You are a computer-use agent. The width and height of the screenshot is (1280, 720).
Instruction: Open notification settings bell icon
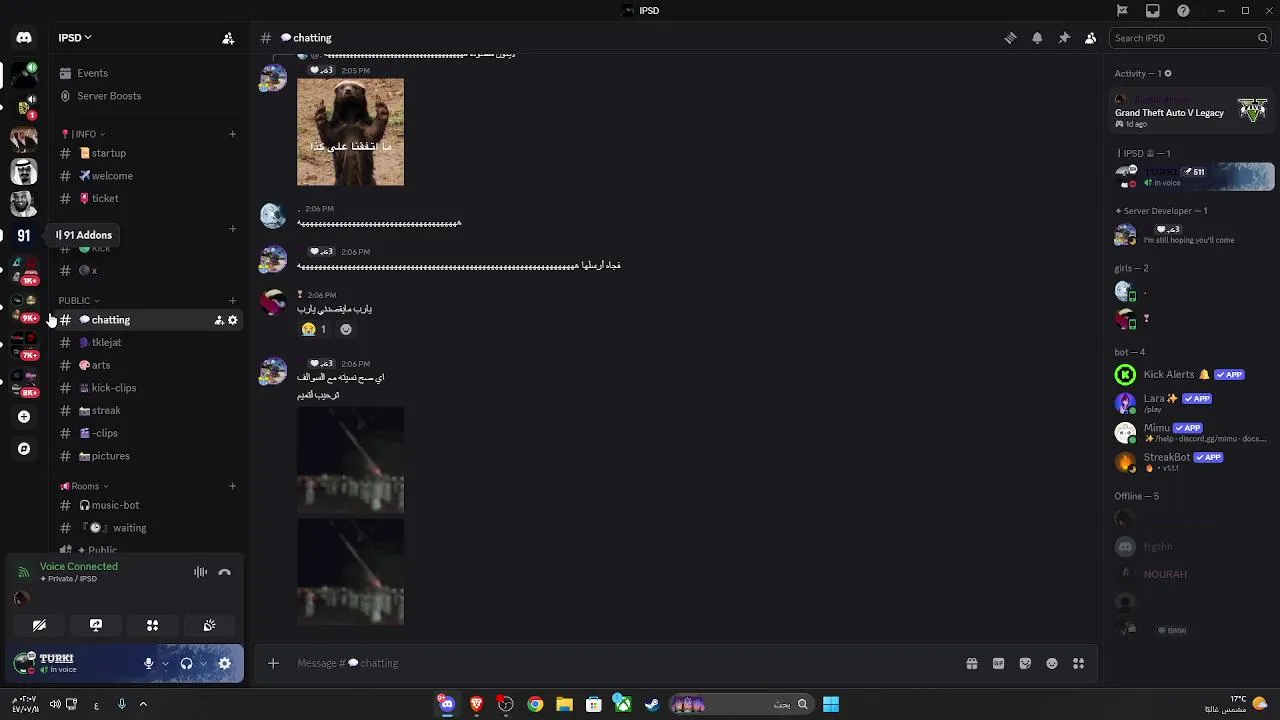(x=1037, y=38)
